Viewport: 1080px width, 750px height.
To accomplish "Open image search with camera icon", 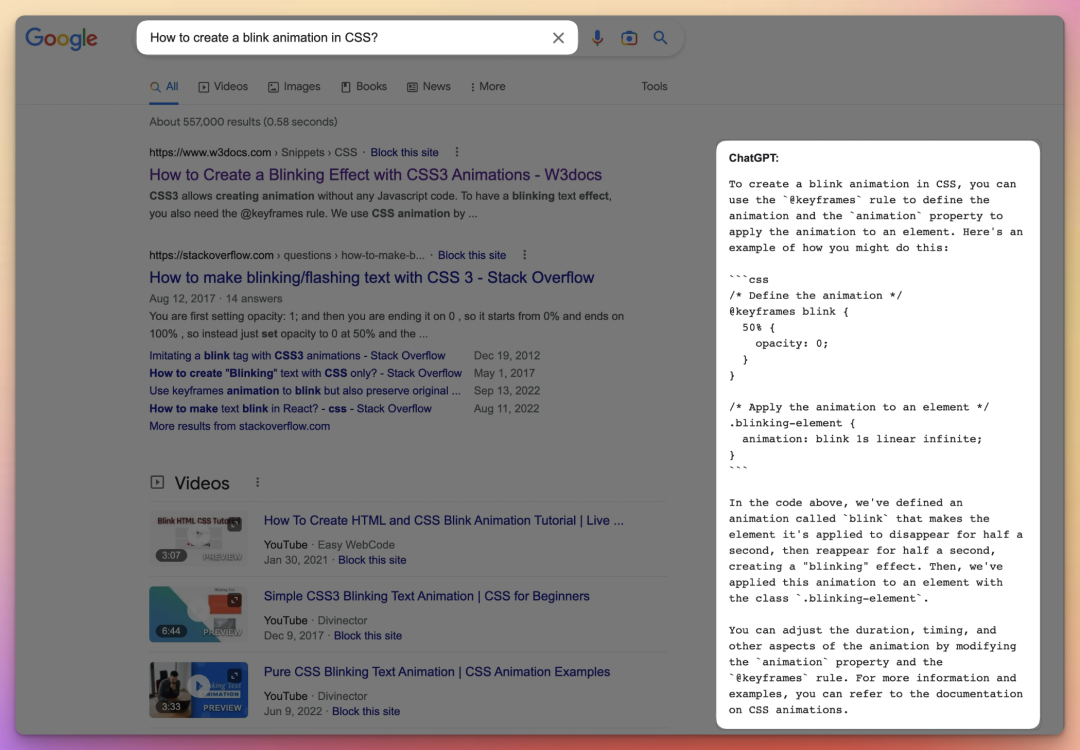I will pyautogui.click(x=629, y=38).
